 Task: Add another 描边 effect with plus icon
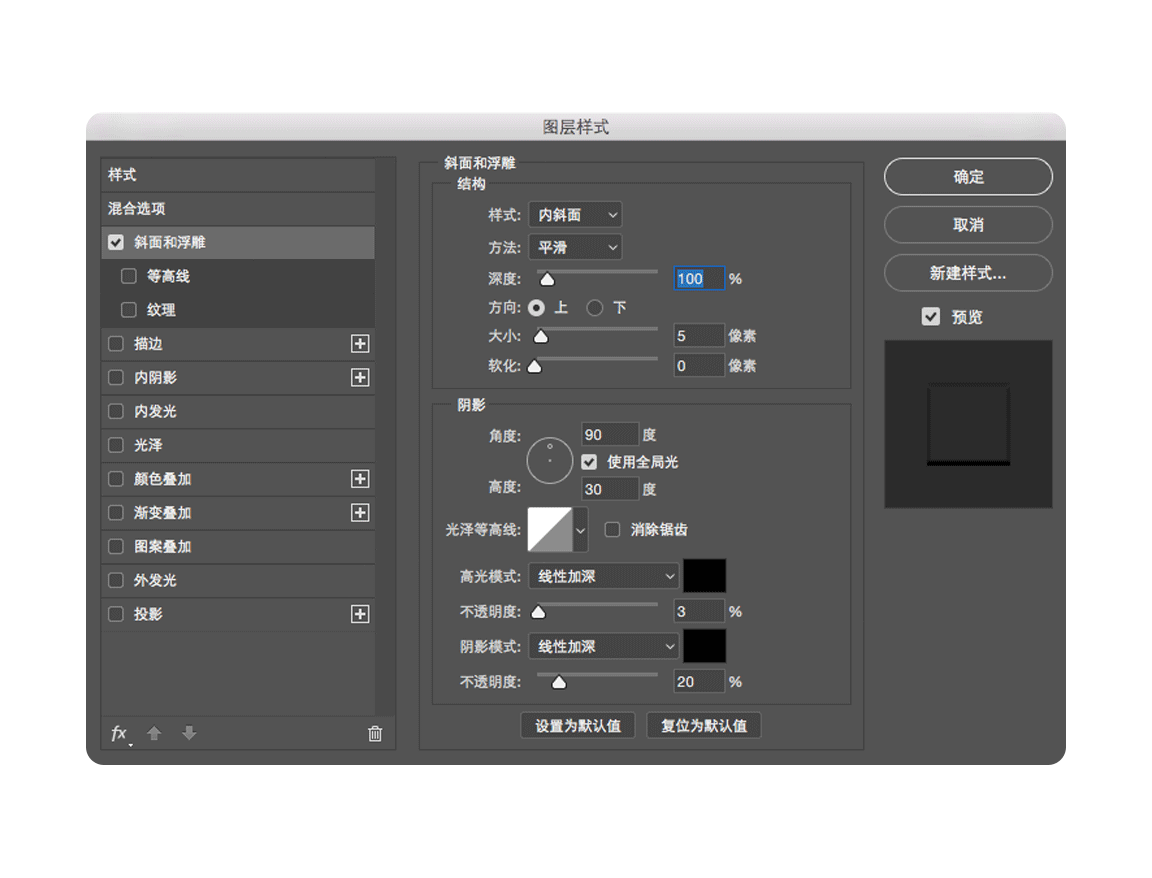pyautogui.click(x=360, y=344)
